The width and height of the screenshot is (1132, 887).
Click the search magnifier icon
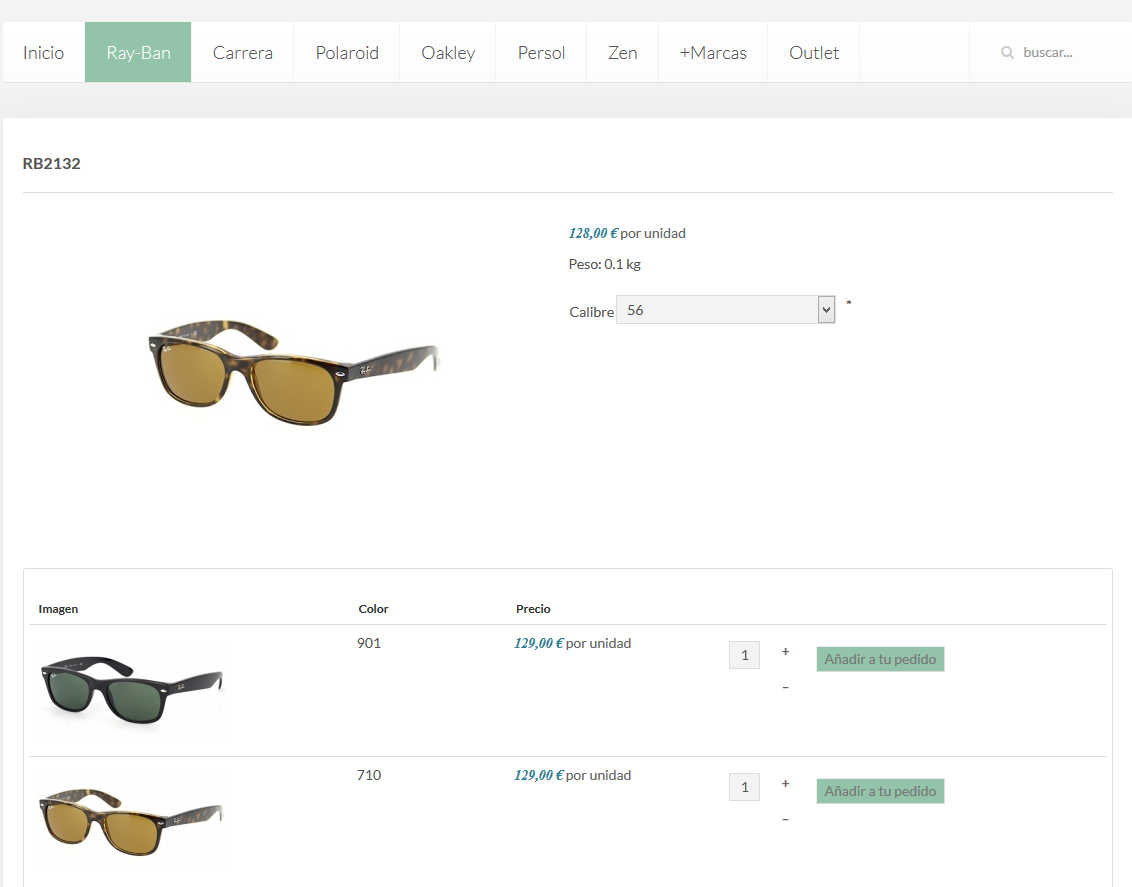point(1007,53)
